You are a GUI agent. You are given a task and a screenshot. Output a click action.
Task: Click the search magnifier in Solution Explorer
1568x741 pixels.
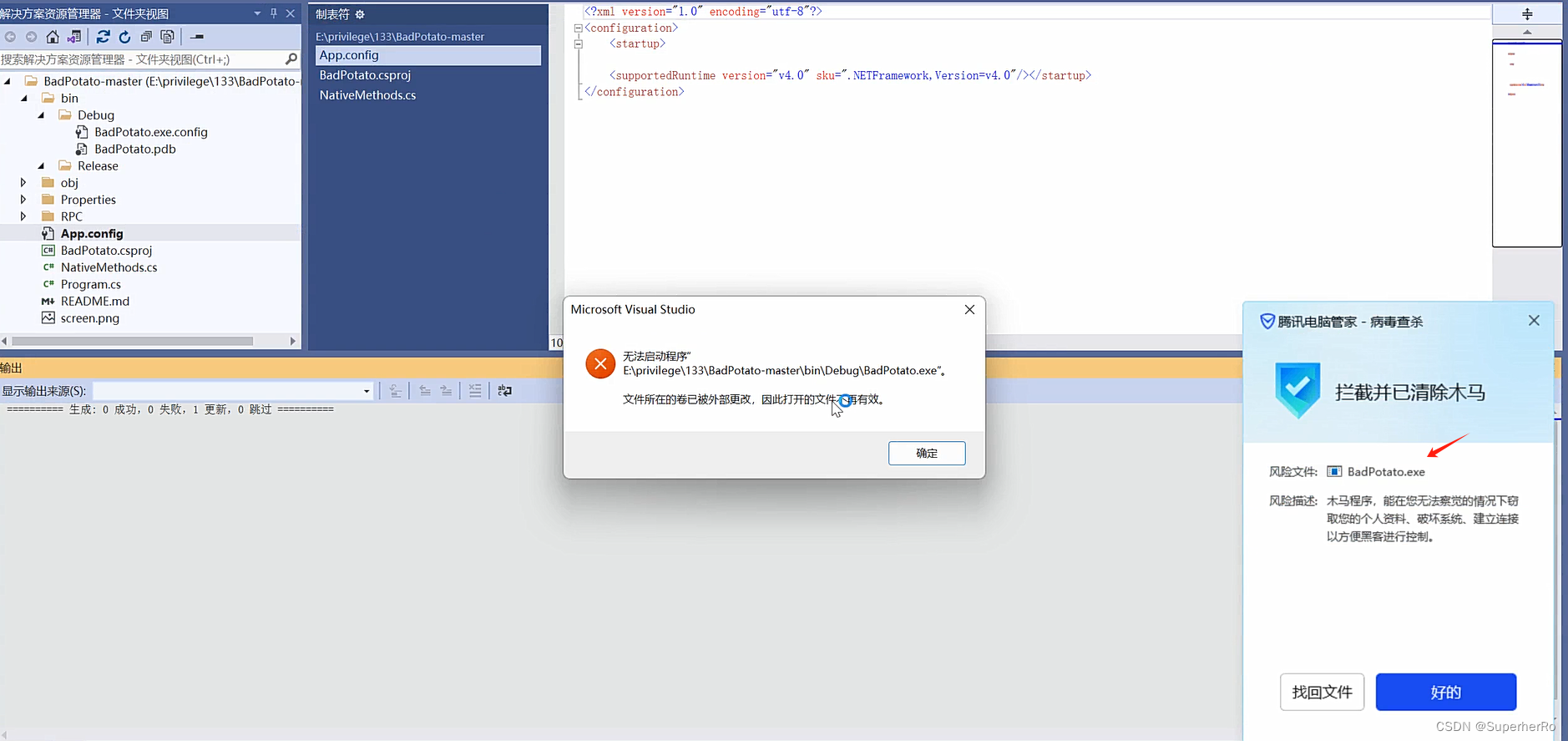coord(291,59)
